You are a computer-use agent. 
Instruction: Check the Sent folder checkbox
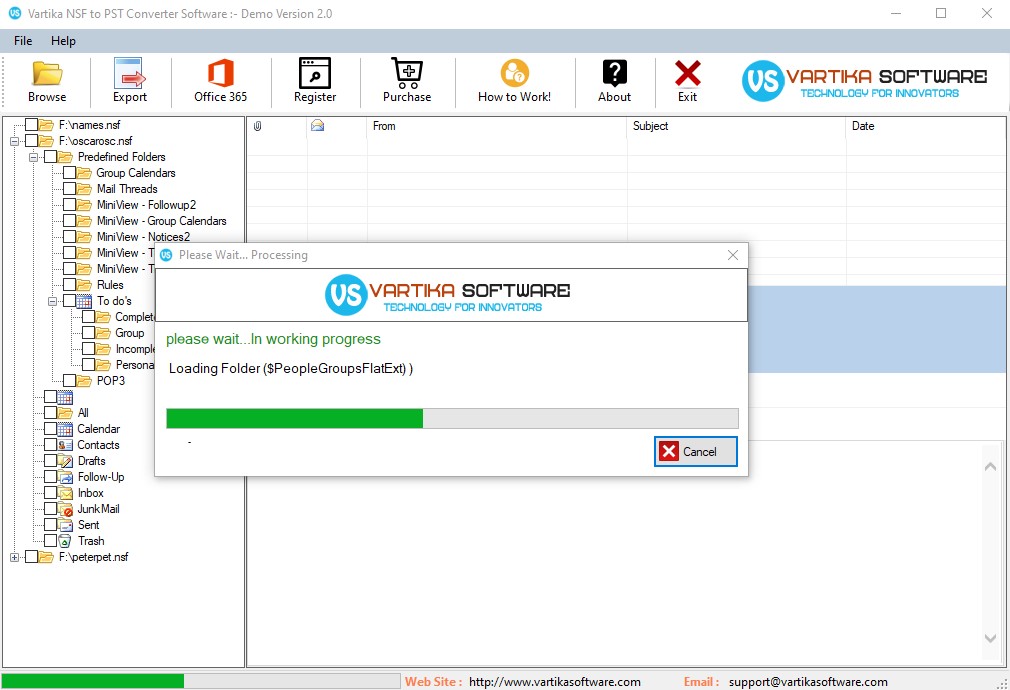(50, 525)
